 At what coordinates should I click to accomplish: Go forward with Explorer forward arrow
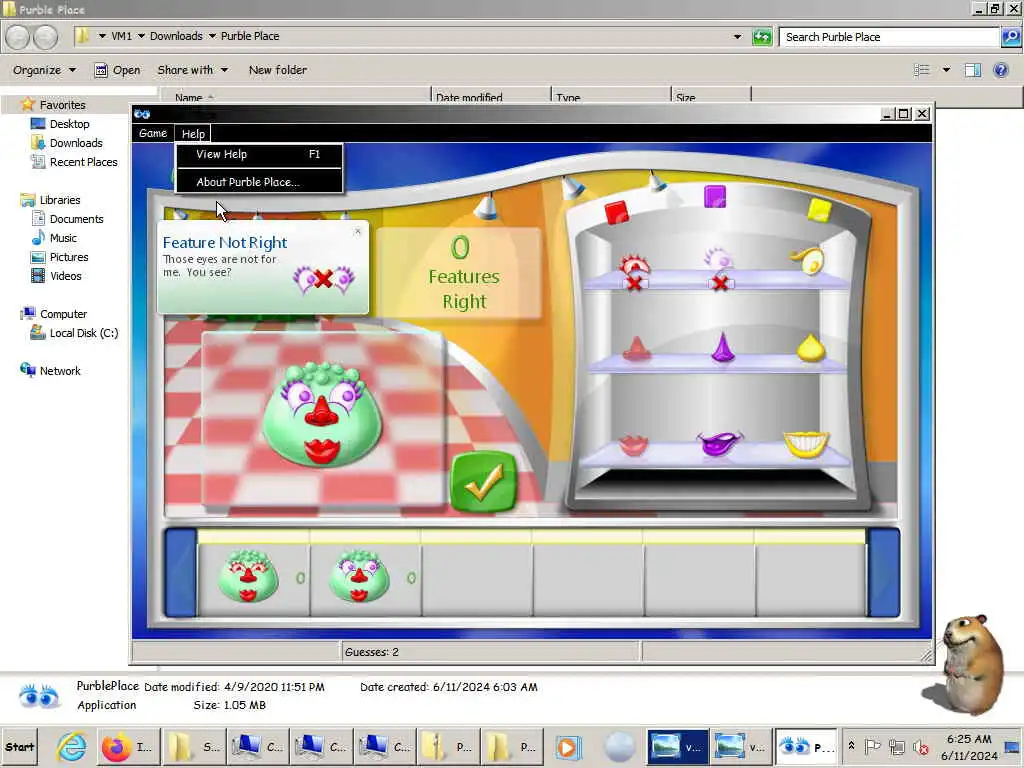pyautogui.click(x=45, y=37)
